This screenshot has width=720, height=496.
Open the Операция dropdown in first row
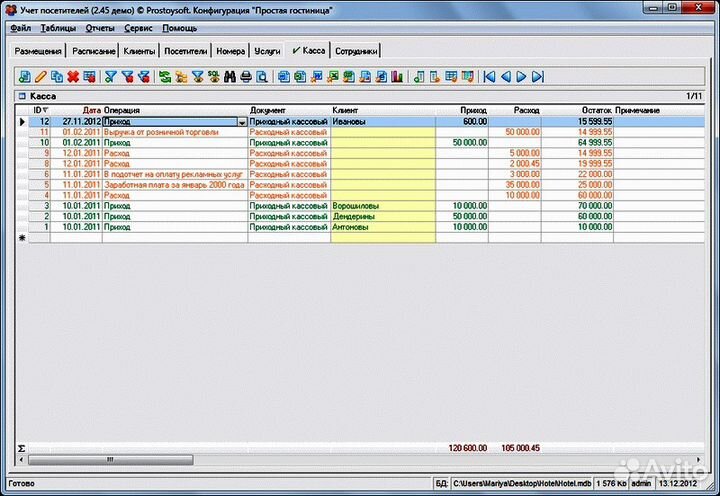click(241, 121)
